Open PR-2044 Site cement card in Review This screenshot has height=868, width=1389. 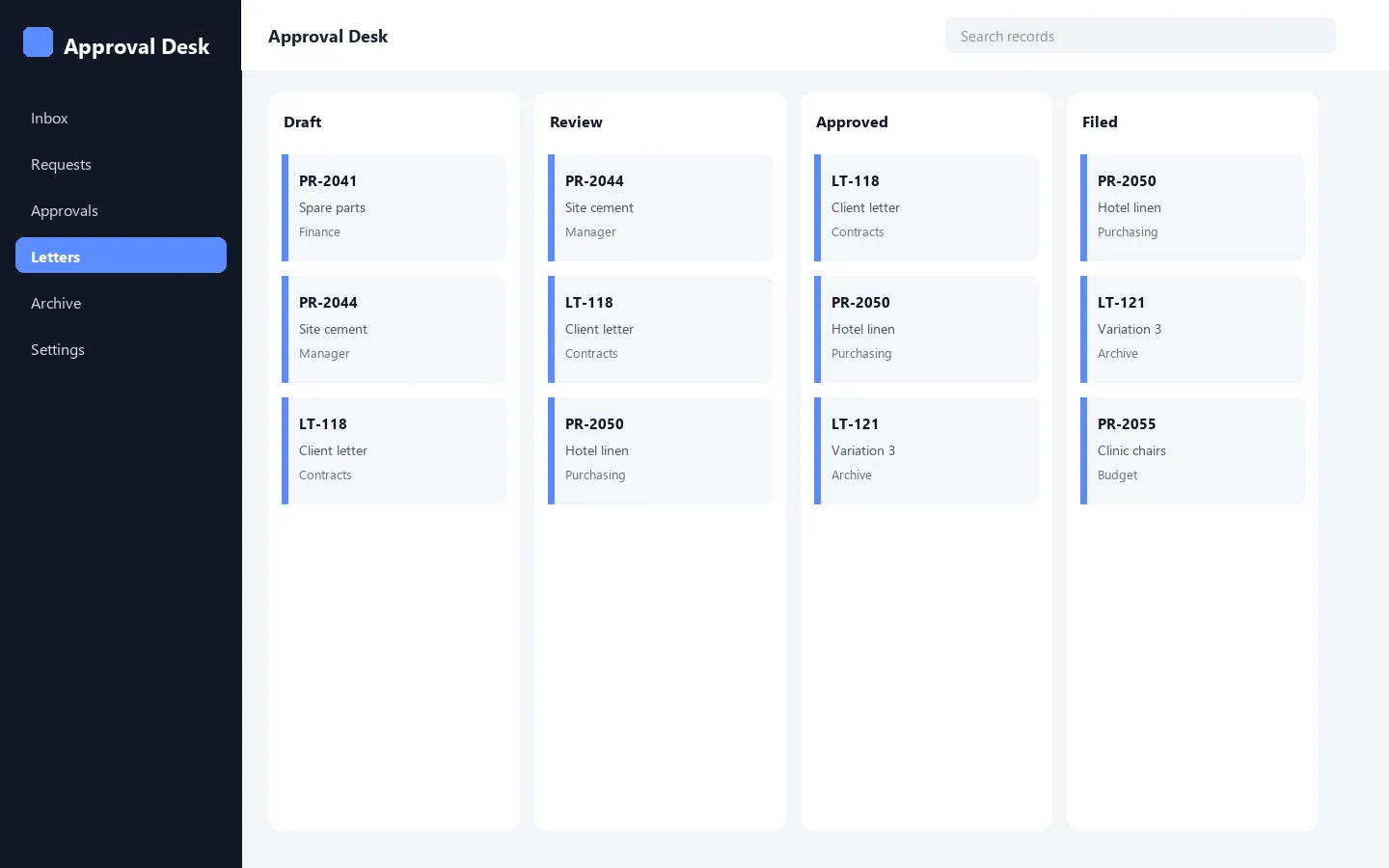point(660,207)
